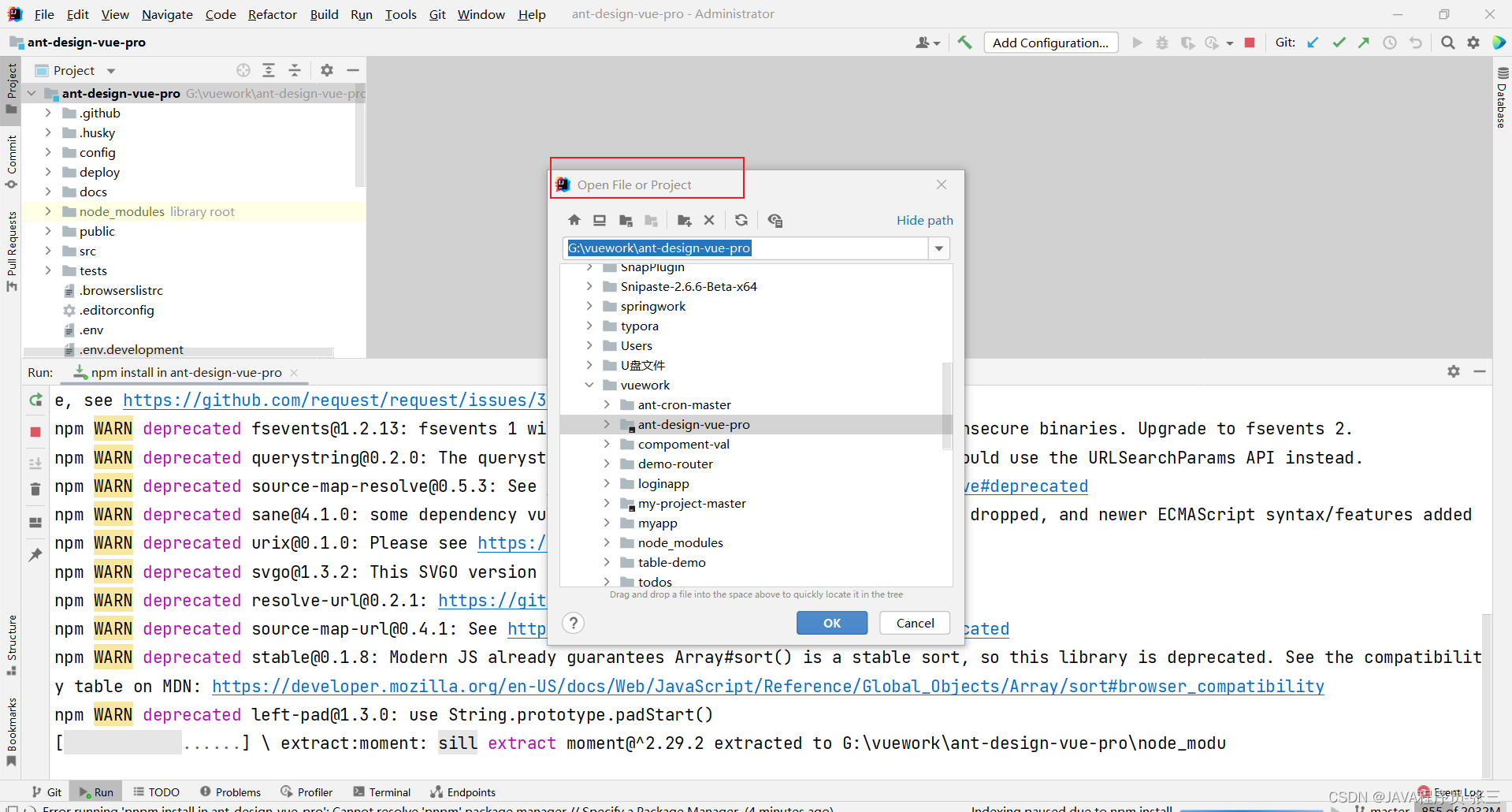Click OK button in Open dialog
This screenshot has width=1512, height=812.
coord(832,623)
